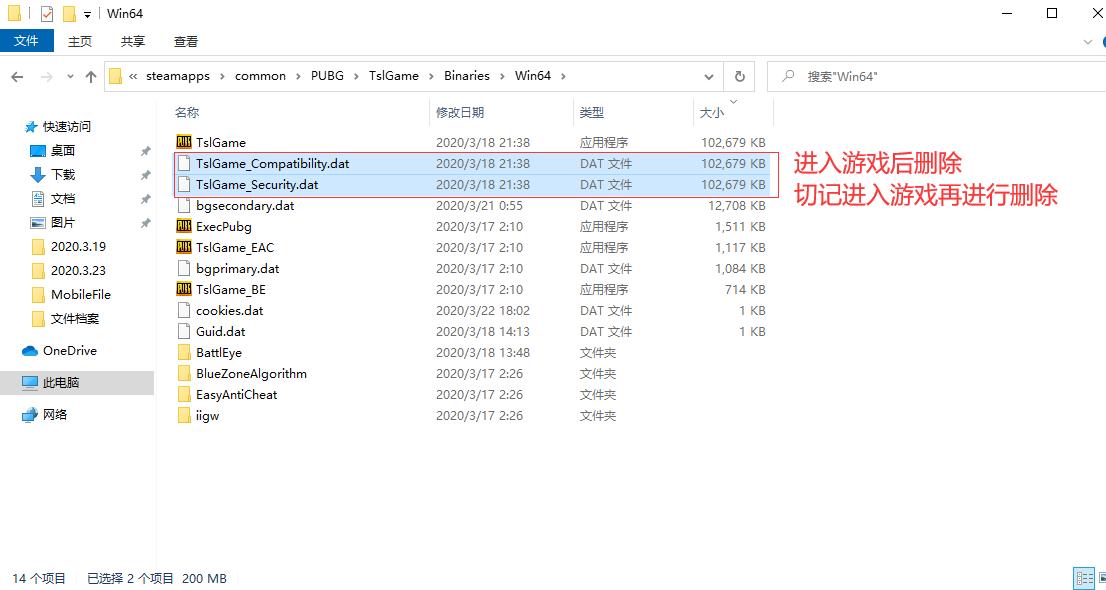The height and width of the screenshot is (590, 1106).
Task: Expand the quick access toolbar customize dropdown
Action: click(88, 13)
